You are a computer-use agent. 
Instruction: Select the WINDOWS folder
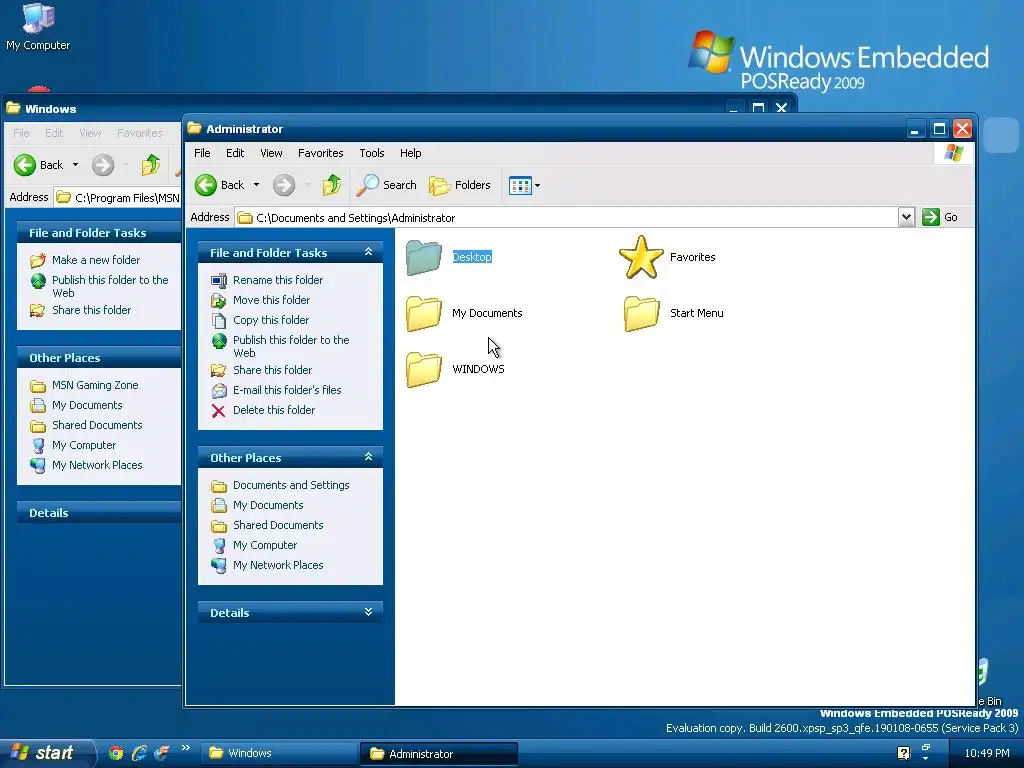tap(423, 370)
